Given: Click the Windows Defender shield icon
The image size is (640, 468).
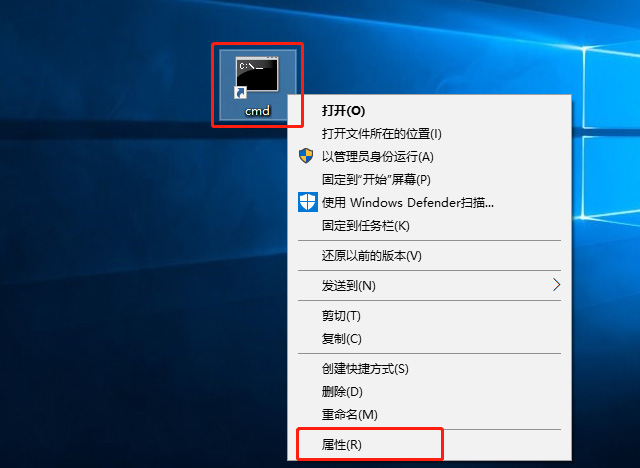Looking at the screenshot, I should click(x=308, y=202).
